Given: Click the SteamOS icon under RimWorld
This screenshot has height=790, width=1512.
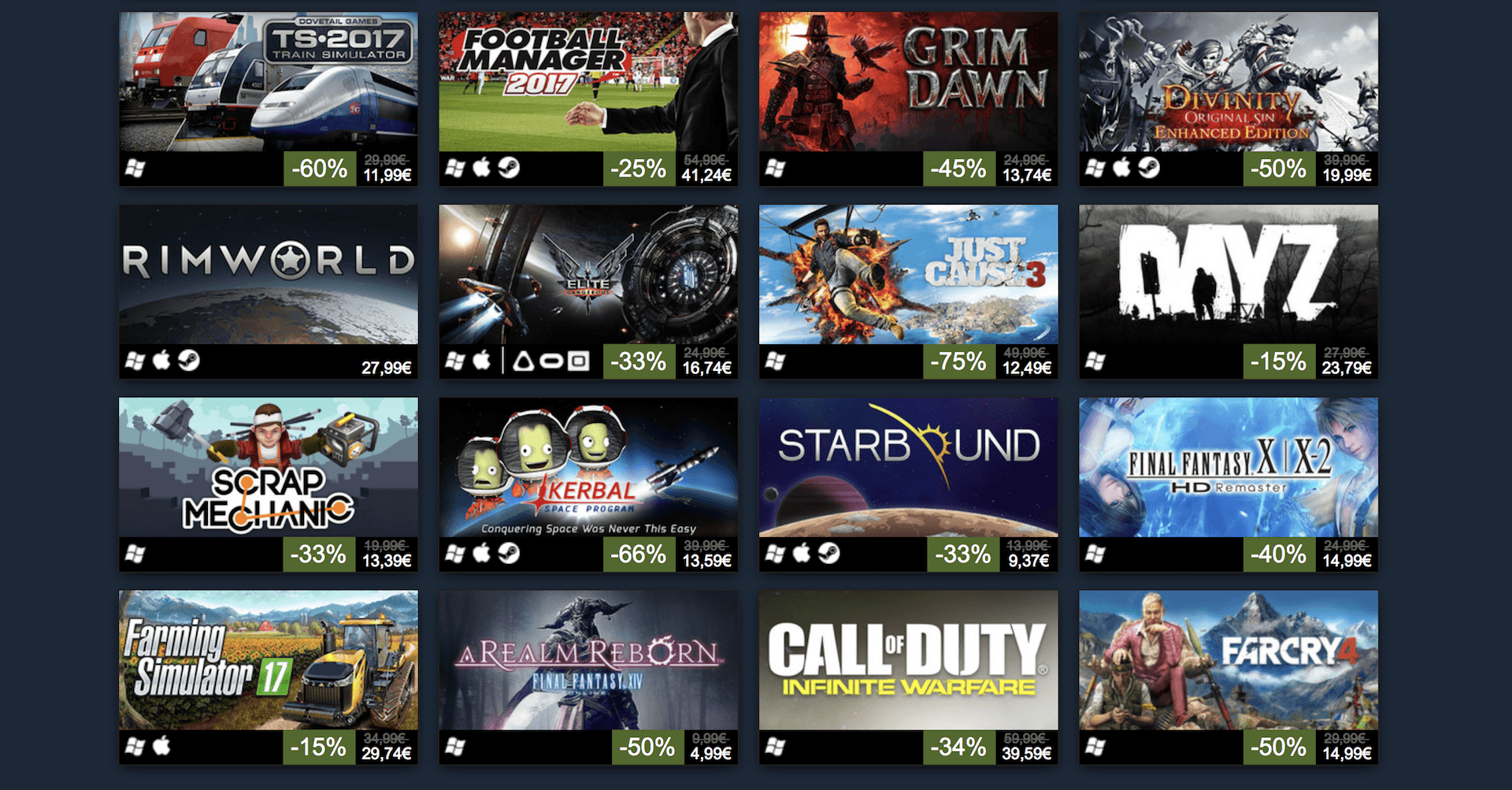Looking at the screenshot, I should click(189, 360).
